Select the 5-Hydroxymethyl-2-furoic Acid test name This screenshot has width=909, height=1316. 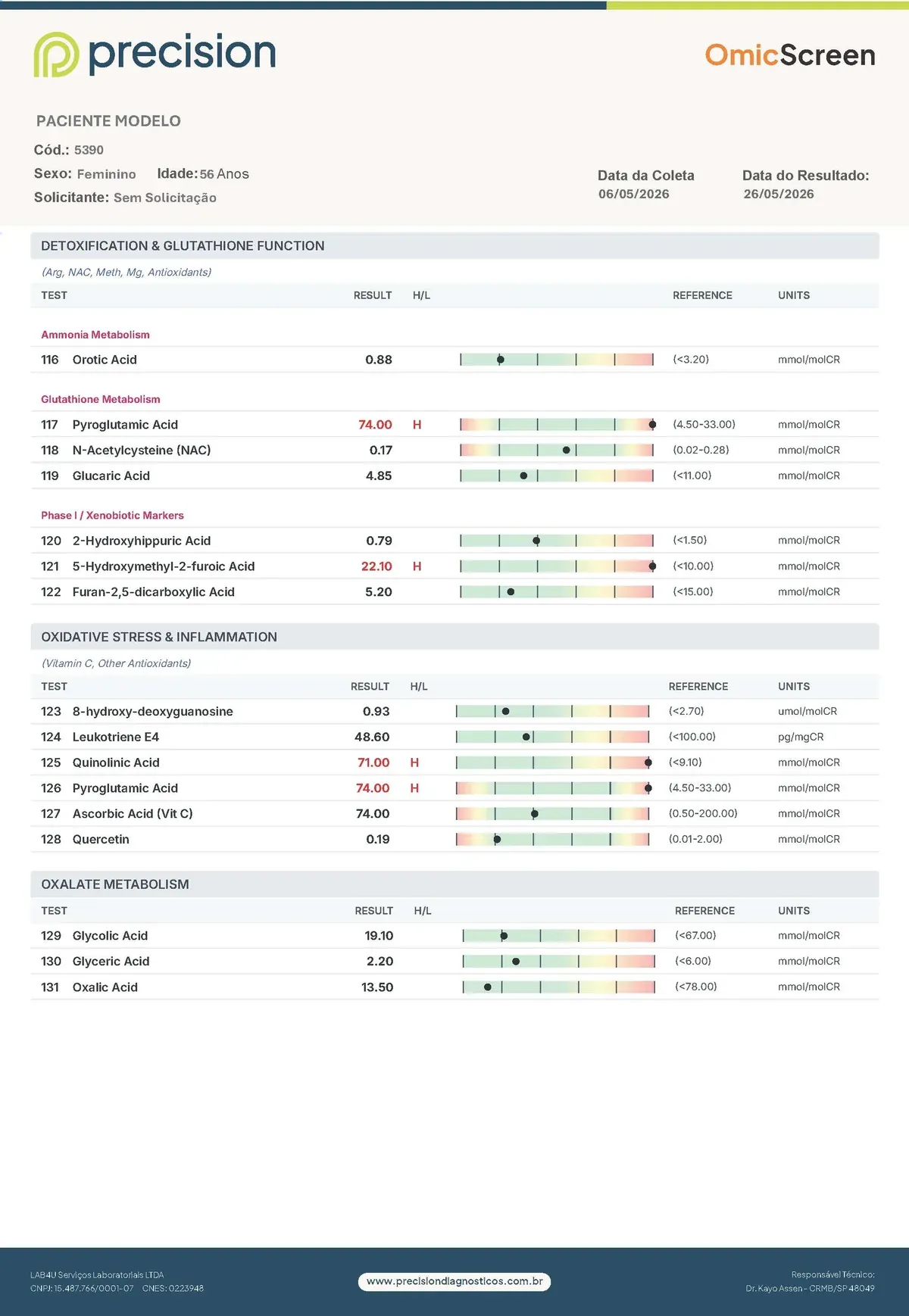(164, 566)
